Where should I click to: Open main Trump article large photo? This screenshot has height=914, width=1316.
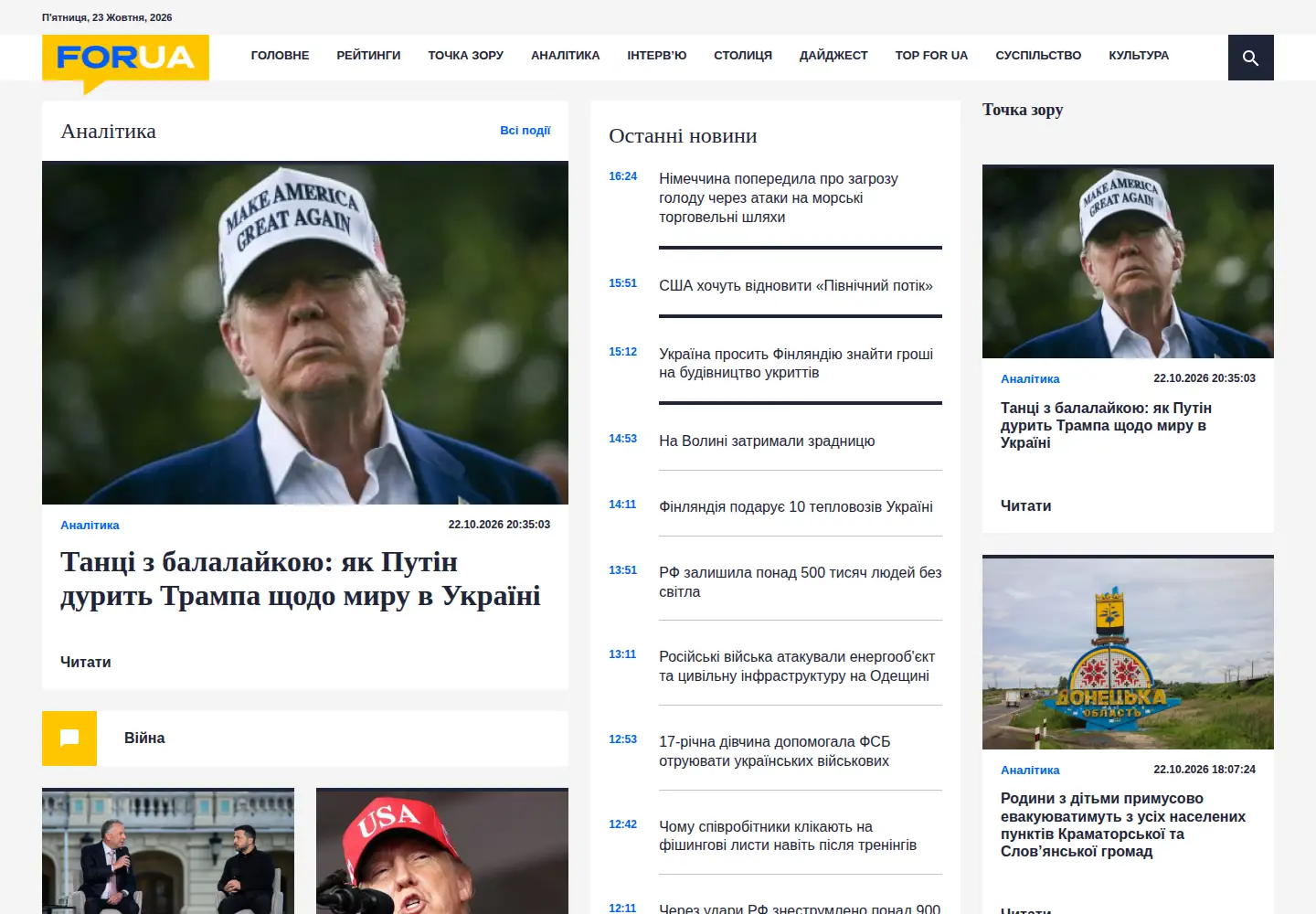click(x=305, y=333)
